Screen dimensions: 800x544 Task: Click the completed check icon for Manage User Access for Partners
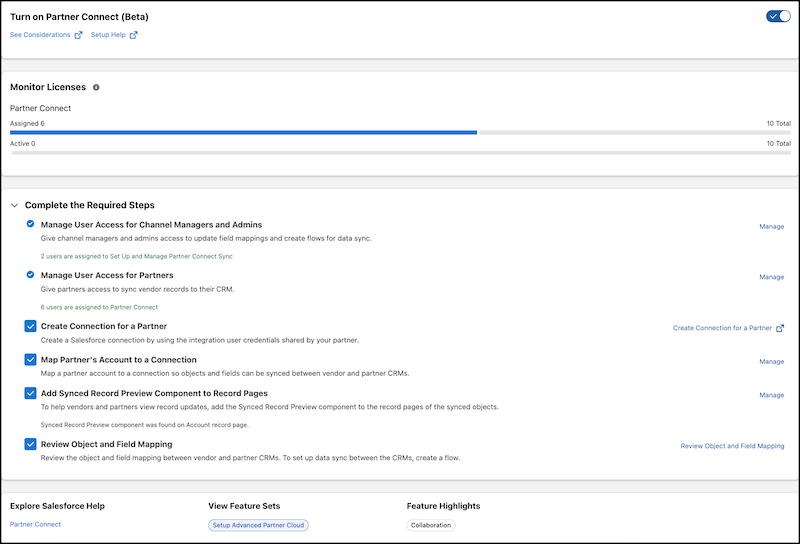click(30, 275)
